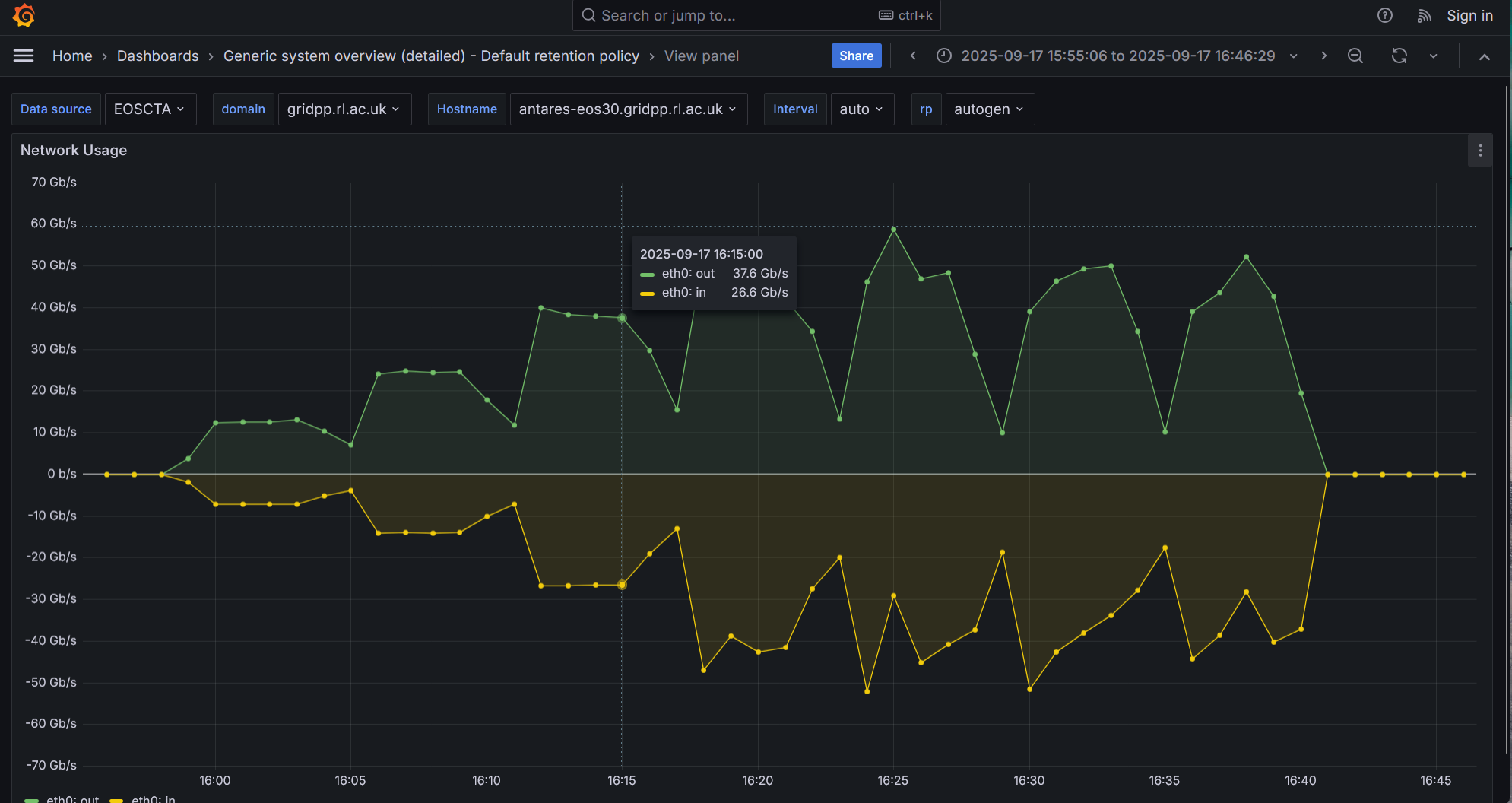Screen dimensions: 1512x803
Task: Open the help question mark icon
Action: [1384, 15]
